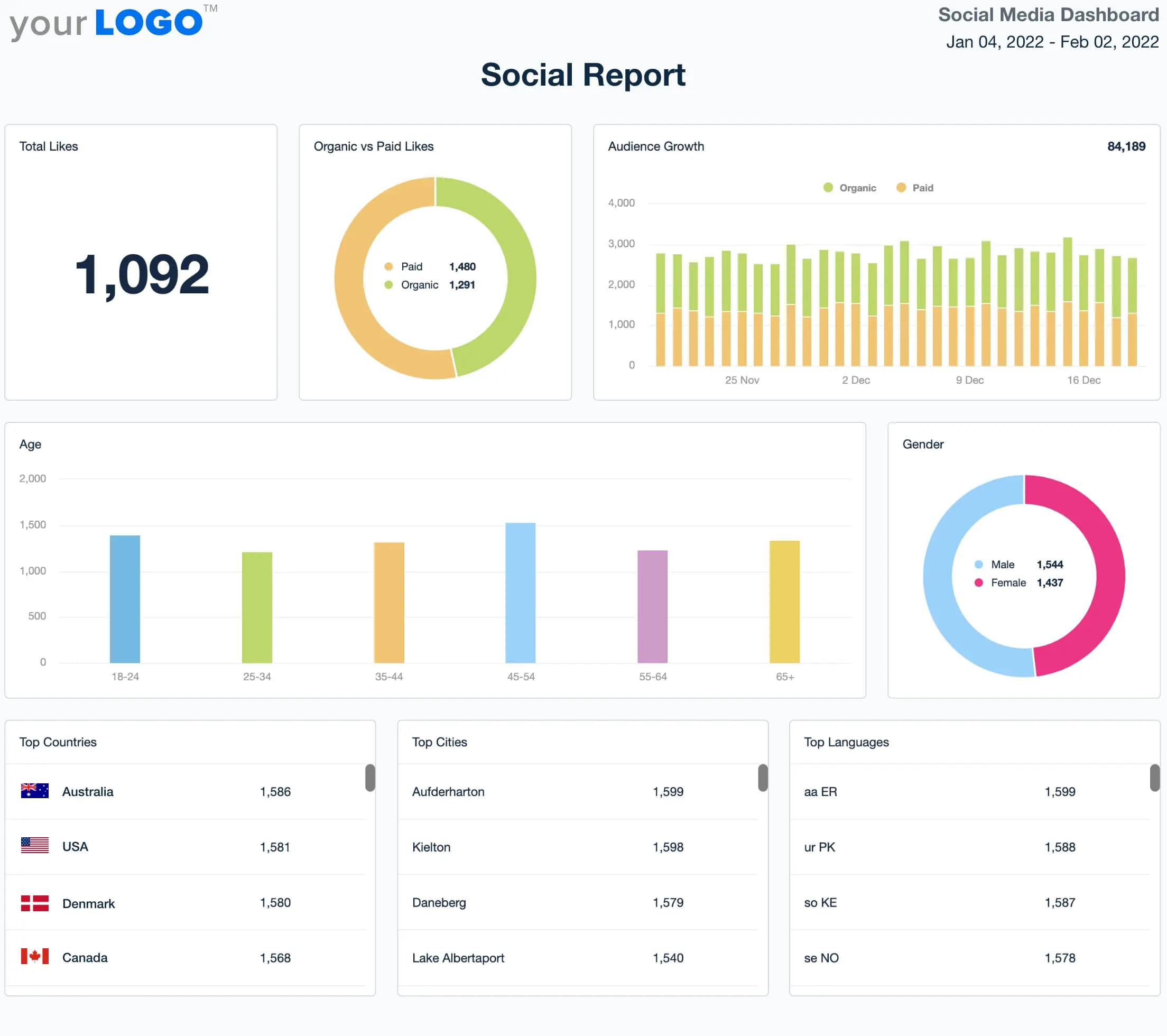Image resolution: width=1167 pixels, height=1036 pixels.
Task: Click the Australia flag icon
Action: (x=35, y=792)
